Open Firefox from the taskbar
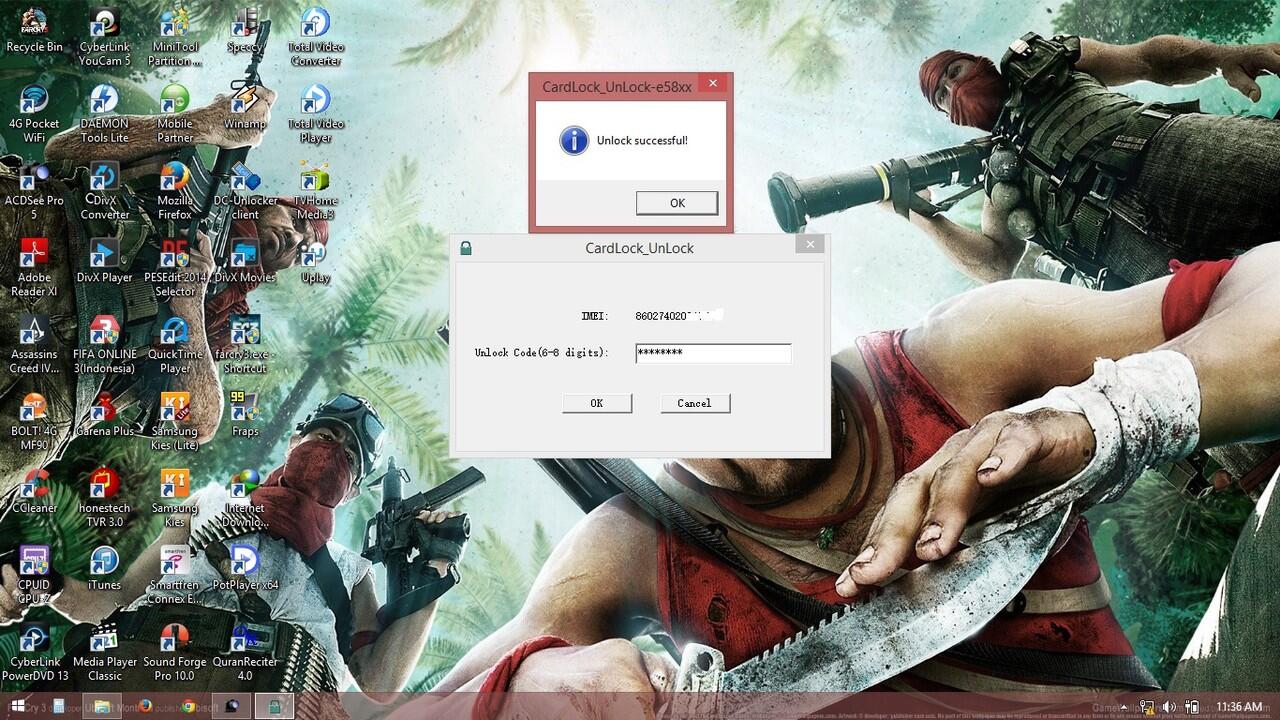Image resolution: width=1280 pixels, height=720 pixels. [146, 706]
